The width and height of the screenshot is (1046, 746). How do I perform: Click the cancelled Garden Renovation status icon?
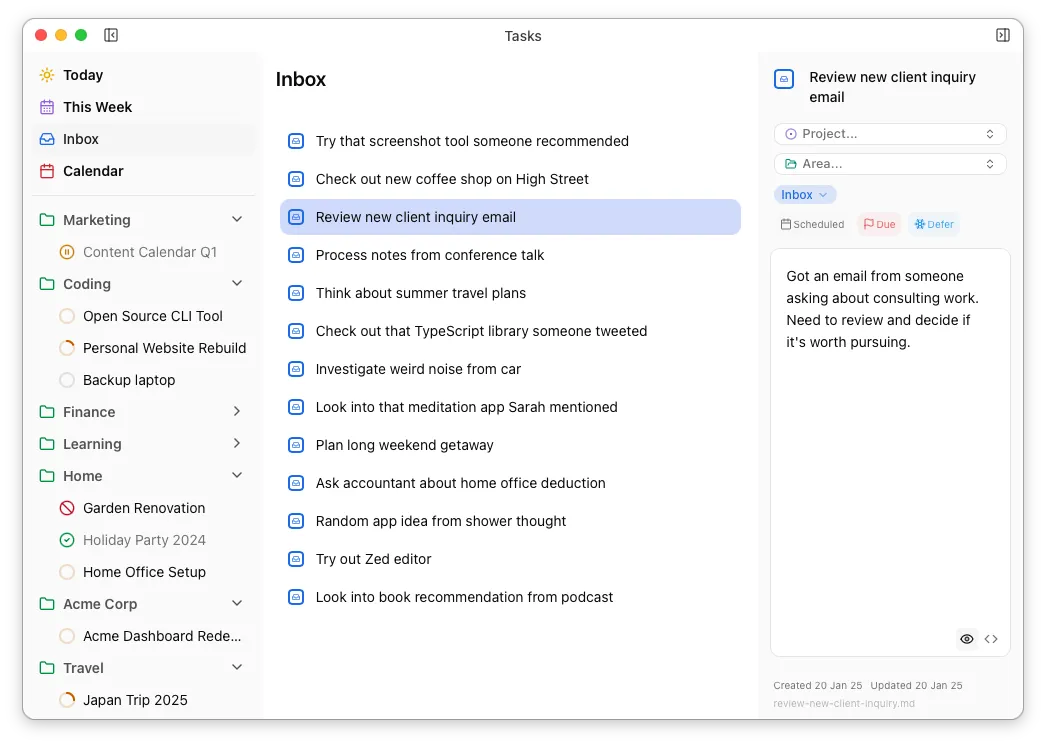[x=67, y=508]
